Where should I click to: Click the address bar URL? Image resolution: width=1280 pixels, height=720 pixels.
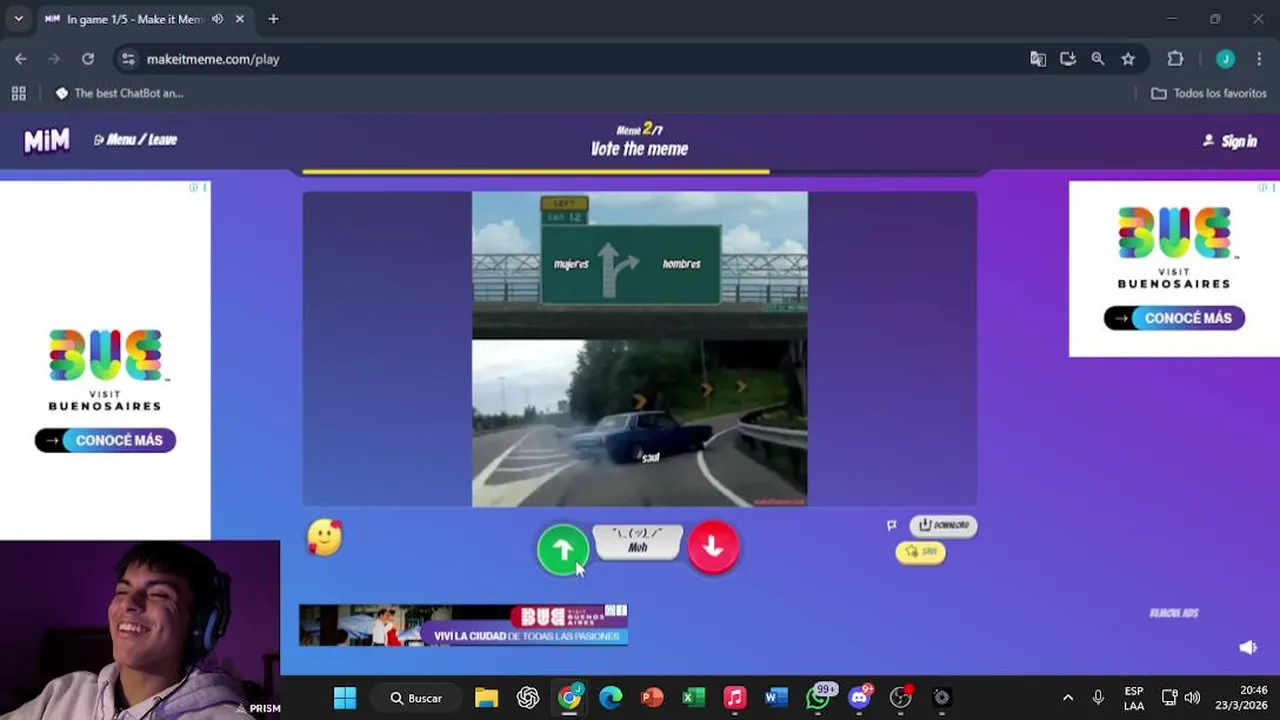[213, 59]
